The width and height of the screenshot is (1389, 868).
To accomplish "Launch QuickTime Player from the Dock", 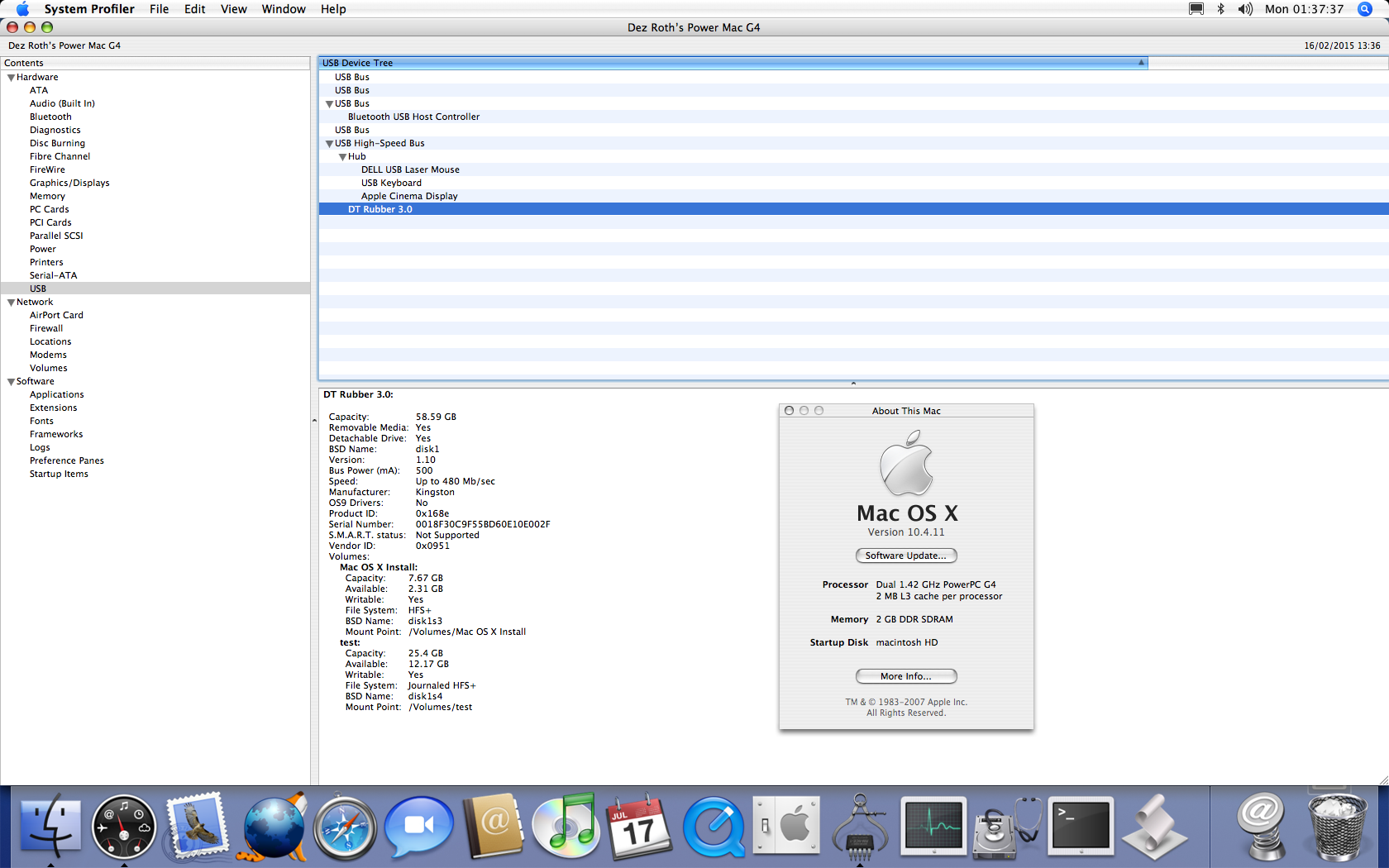I will tap(713, 826).
